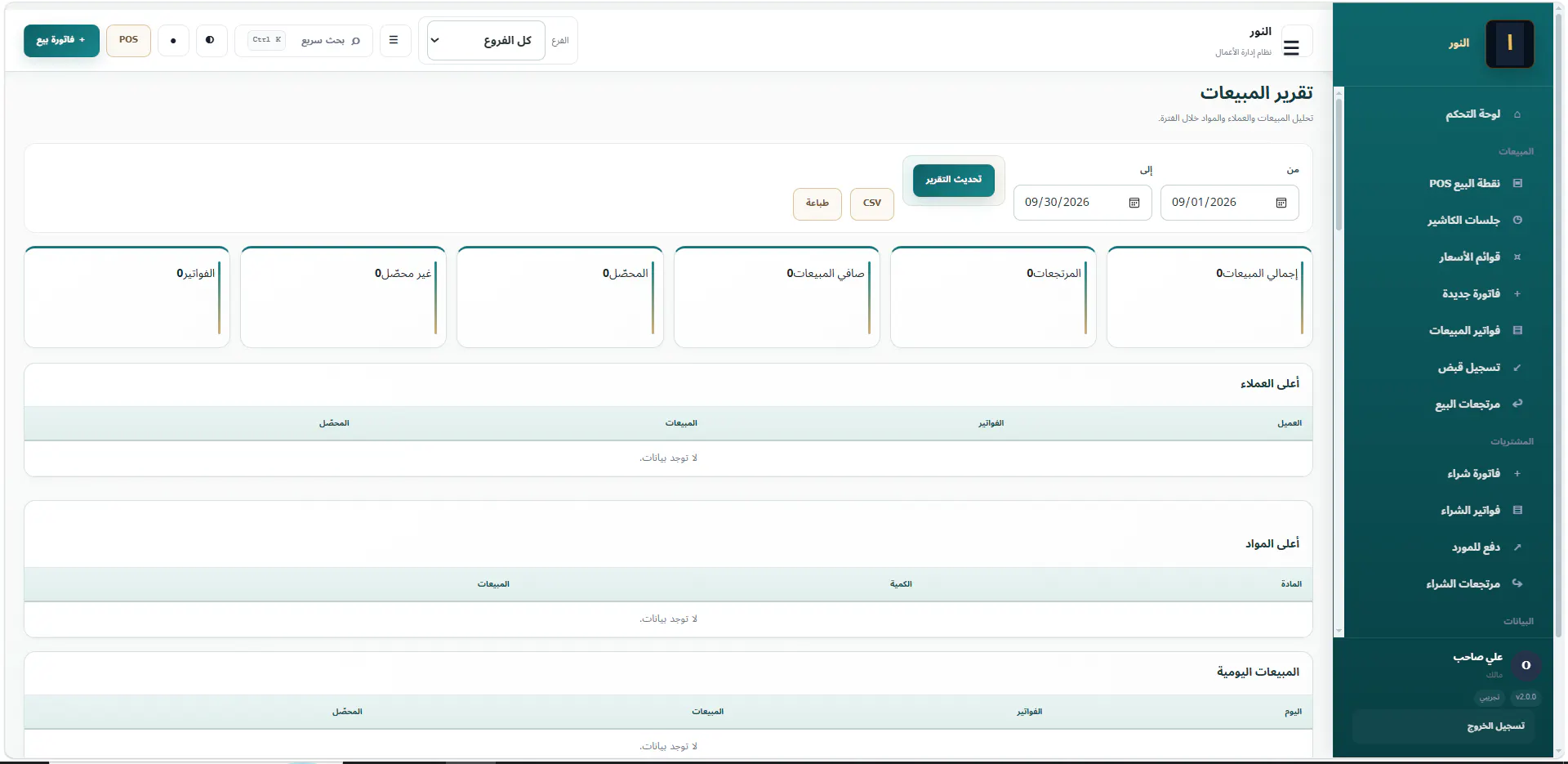The image size is (1568, 764).
Task: Toggle dark mode half-circle icon
Action: pyautogui.click(x=211, y=40)
